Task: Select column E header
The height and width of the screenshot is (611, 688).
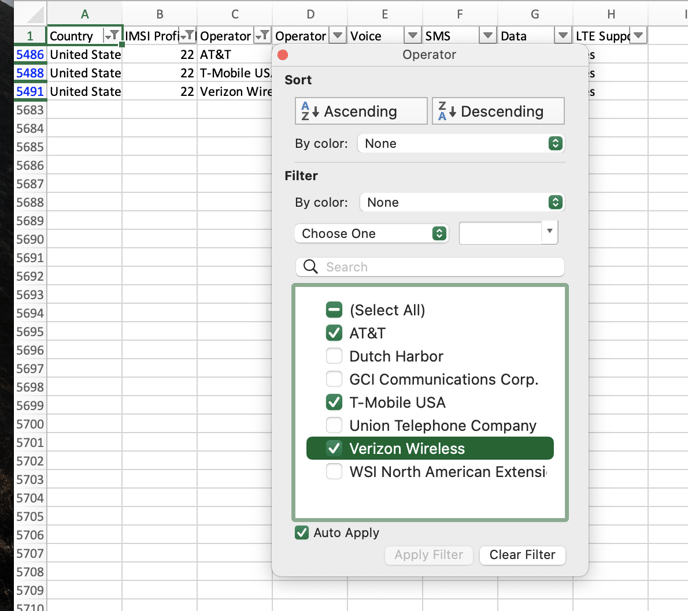Action: coord(385,14)
